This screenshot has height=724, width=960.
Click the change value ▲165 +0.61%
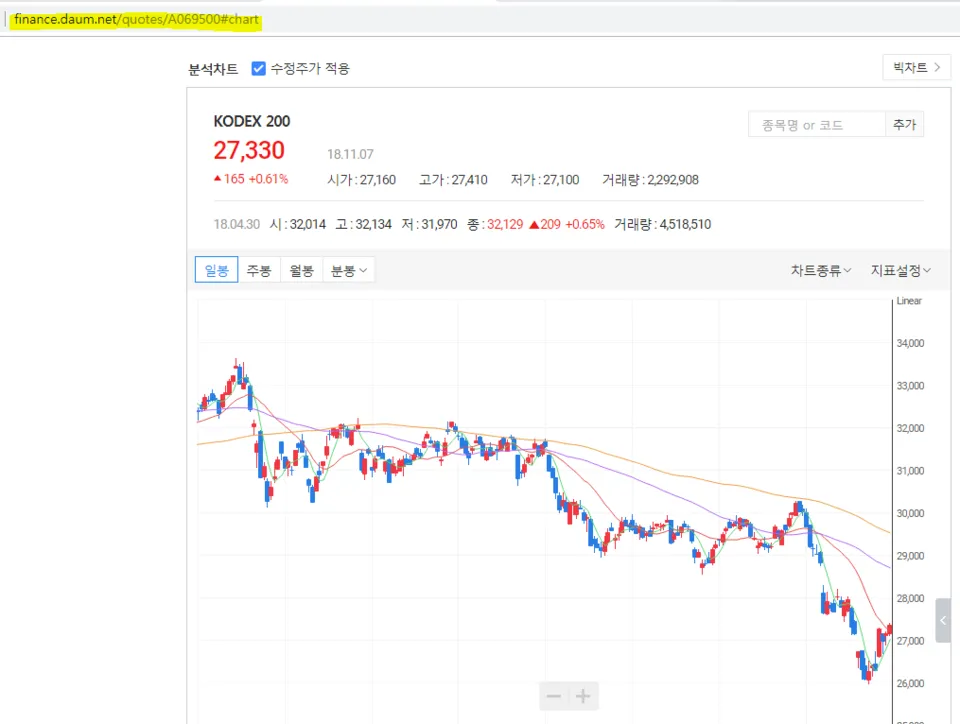(250, 179)
